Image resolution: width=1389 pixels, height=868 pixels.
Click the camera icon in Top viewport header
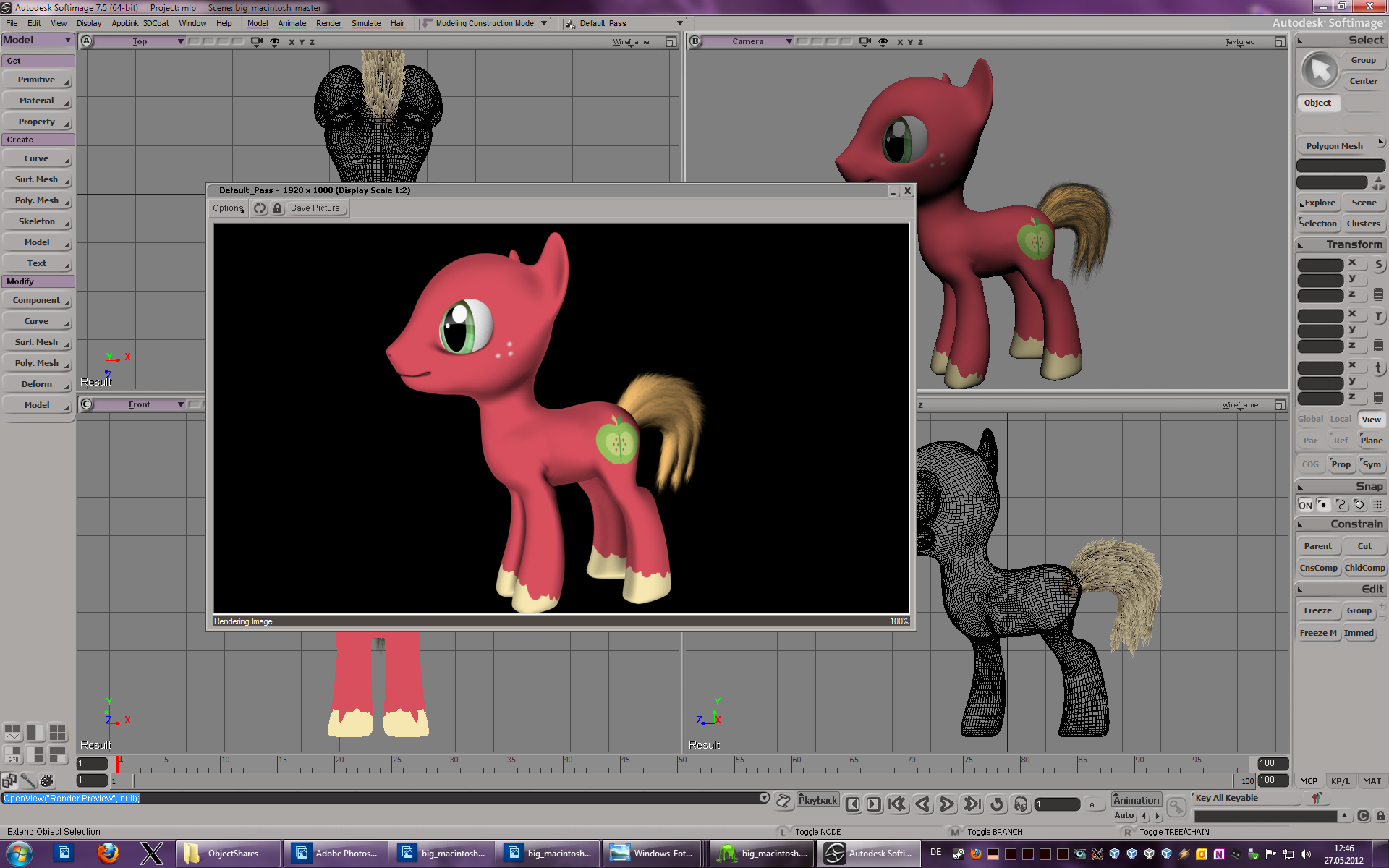click(256, 41)
